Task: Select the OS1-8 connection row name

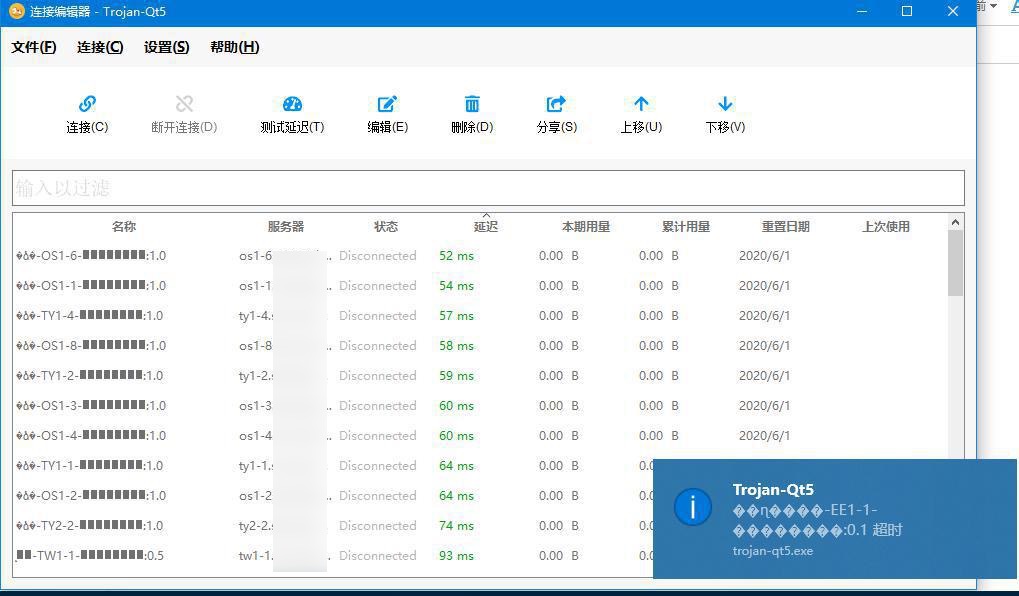Action: [x=91, y=345]
